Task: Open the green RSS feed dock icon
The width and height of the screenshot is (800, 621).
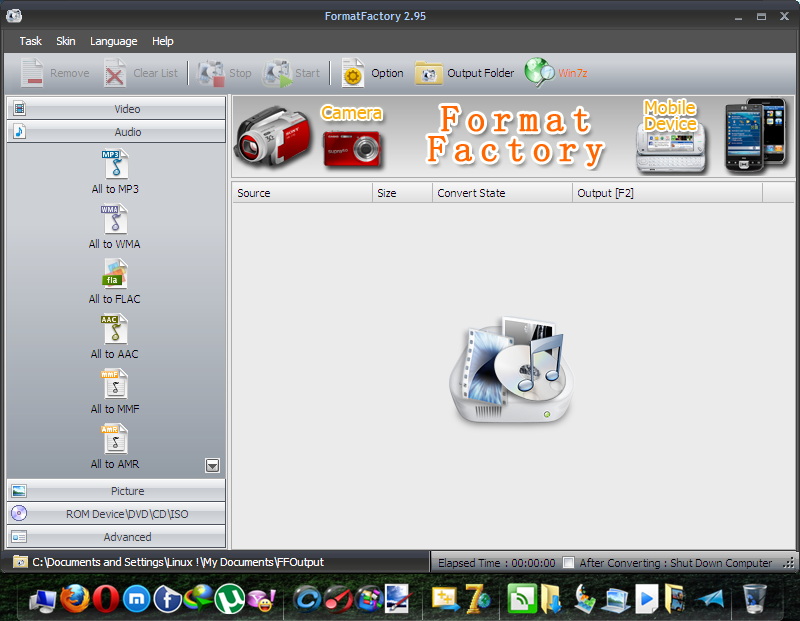Action: pos(522,598)
